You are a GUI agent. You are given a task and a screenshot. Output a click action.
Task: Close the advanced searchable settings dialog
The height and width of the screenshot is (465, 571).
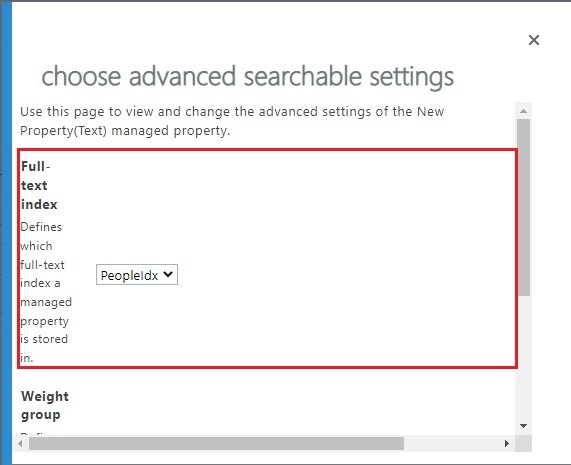coord(533,40)
